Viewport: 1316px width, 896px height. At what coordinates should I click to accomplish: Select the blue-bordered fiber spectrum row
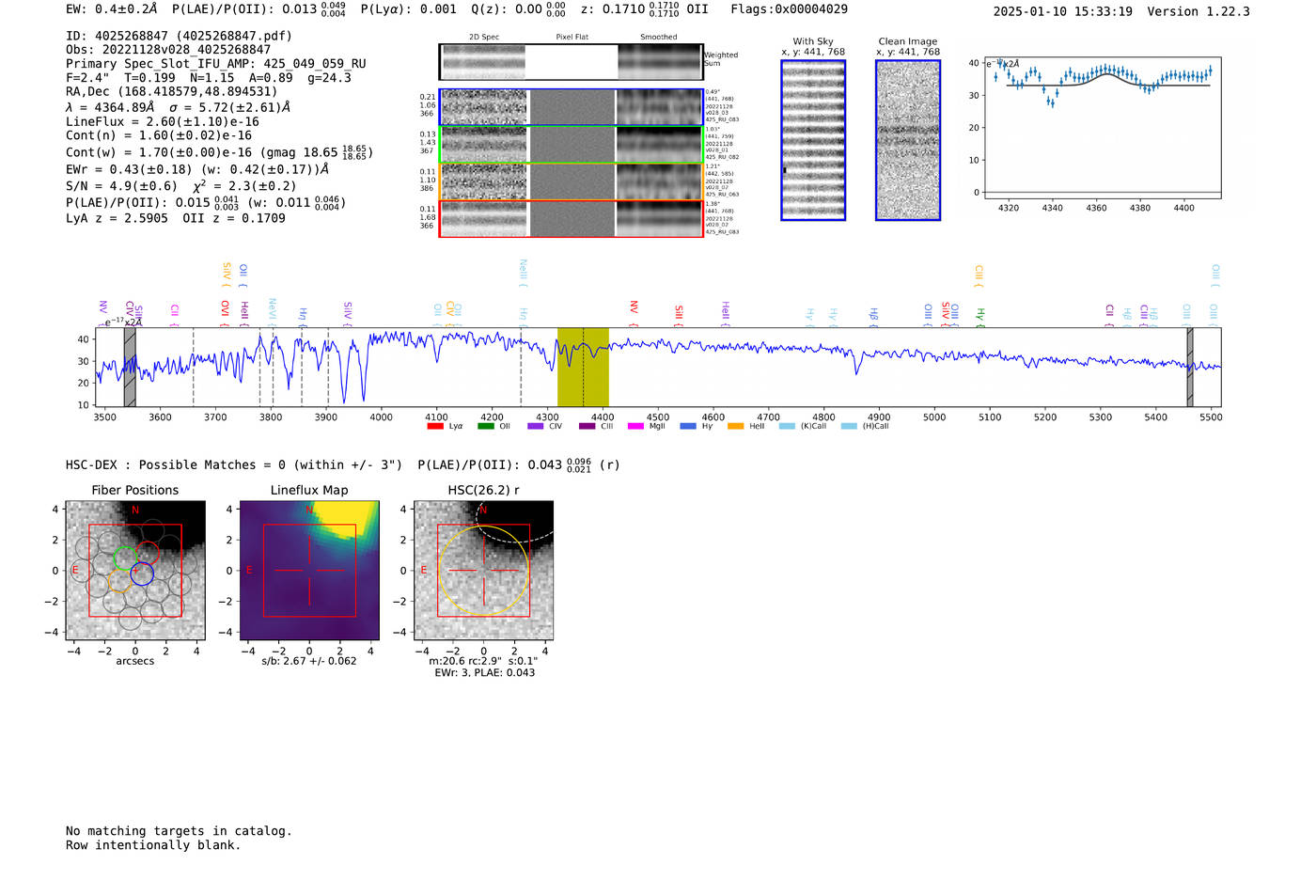point(571,108)
